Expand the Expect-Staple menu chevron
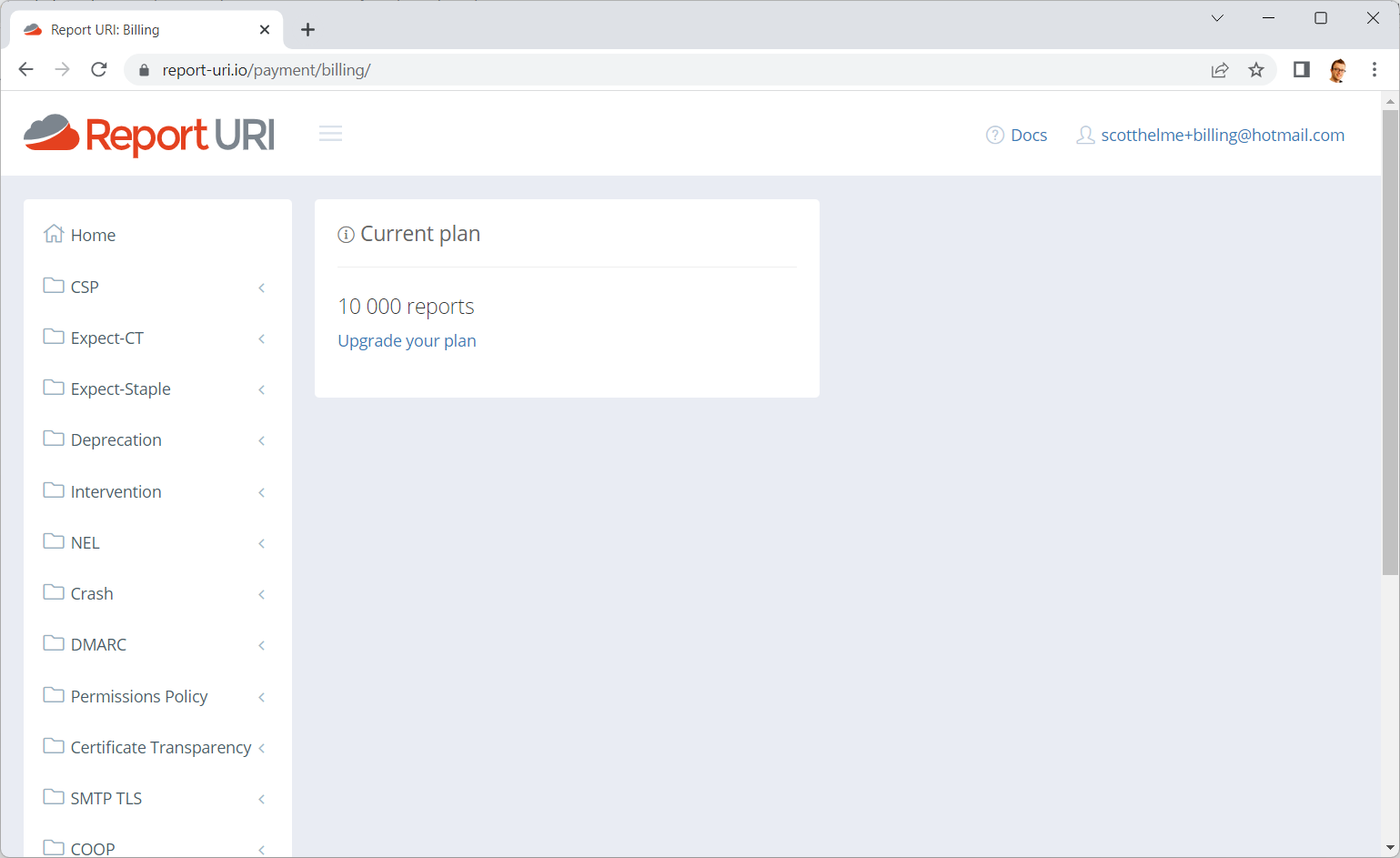This screenshot has width=1400, height=858. [262, 389]
